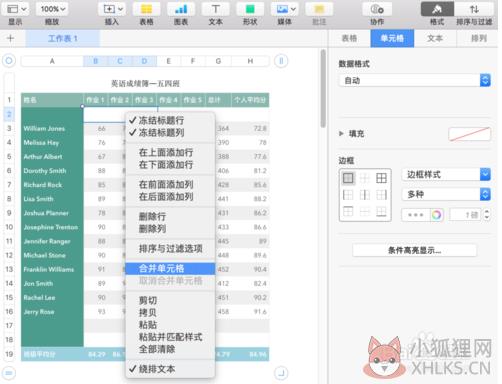Click the 图表 chart toolbar icon
Screen dimensions: 502x384
coord(181,9)
